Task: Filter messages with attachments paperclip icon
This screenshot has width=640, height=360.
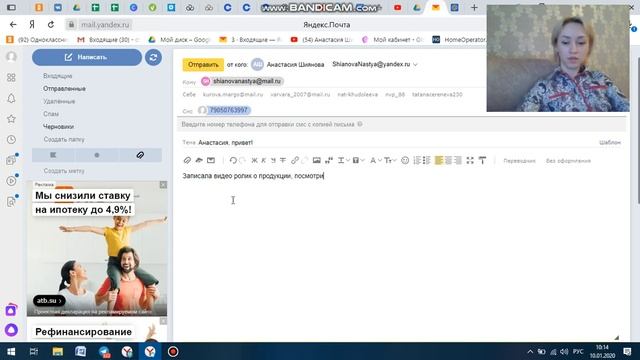Action: coord(140,155)
